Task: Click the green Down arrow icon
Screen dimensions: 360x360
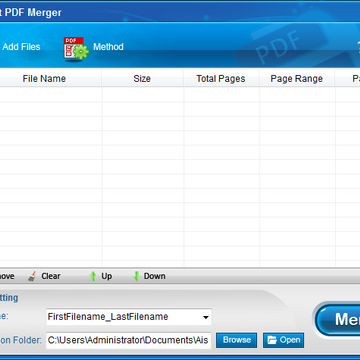Action: [136, 276]
